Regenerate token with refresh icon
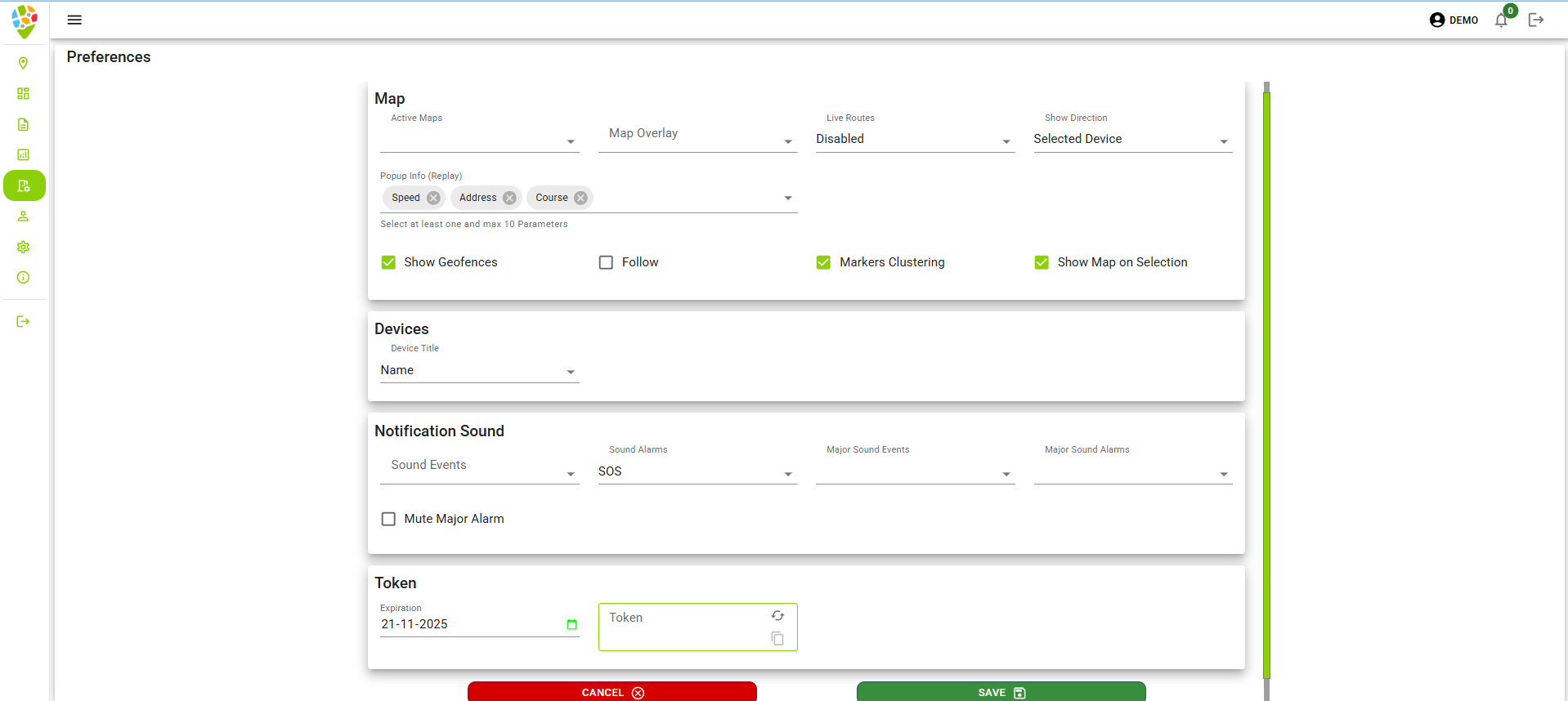 point(777,616)
